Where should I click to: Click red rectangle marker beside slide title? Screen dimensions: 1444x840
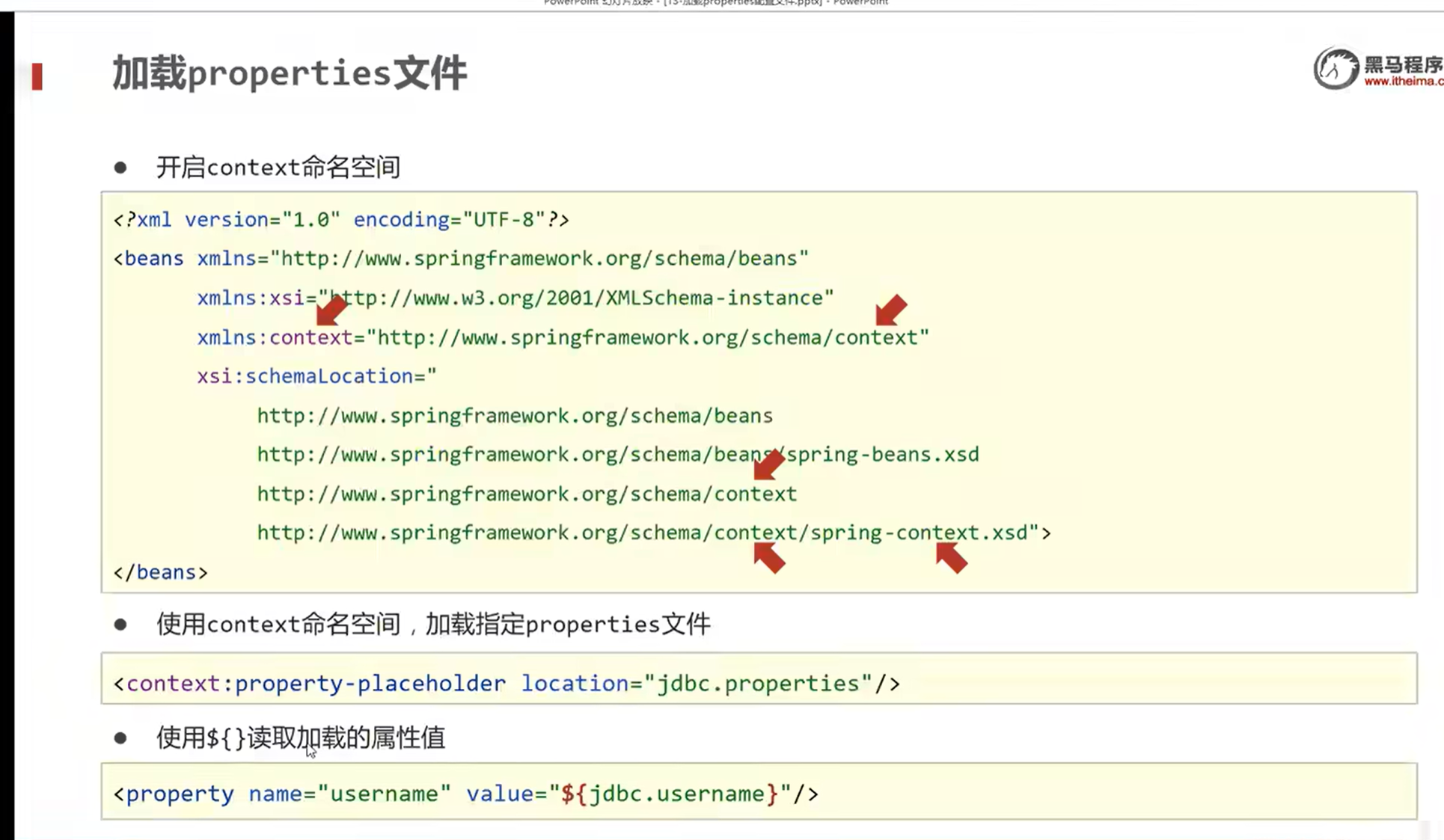point(37,76)
